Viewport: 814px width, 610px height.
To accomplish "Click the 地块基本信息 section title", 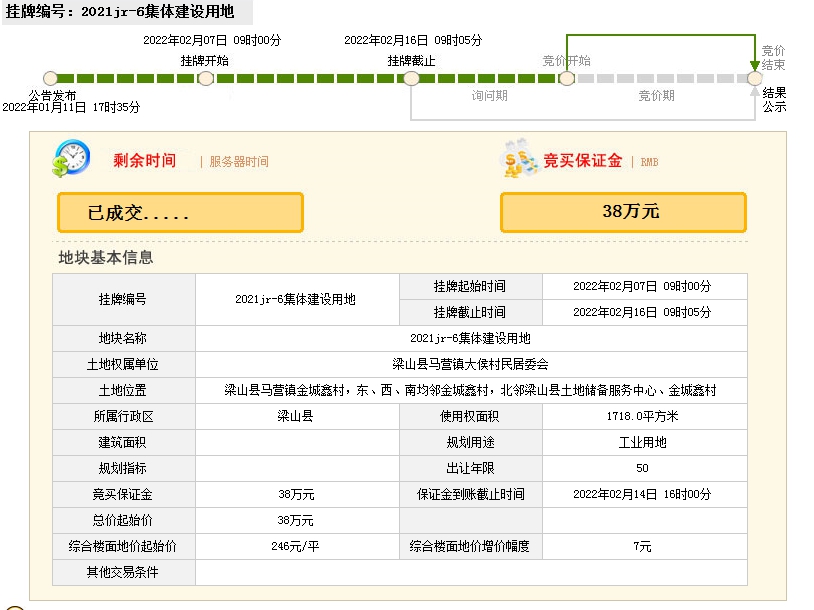I will 106,257.
